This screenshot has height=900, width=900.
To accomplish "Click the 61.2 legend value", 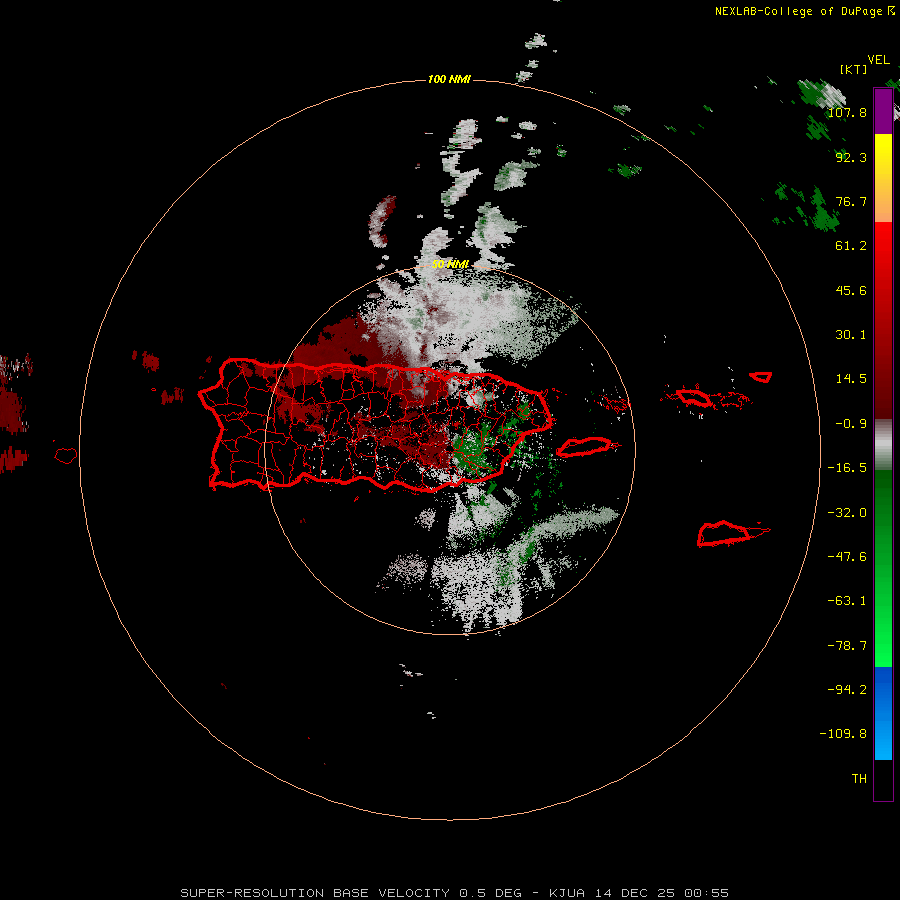I will 851,246.
